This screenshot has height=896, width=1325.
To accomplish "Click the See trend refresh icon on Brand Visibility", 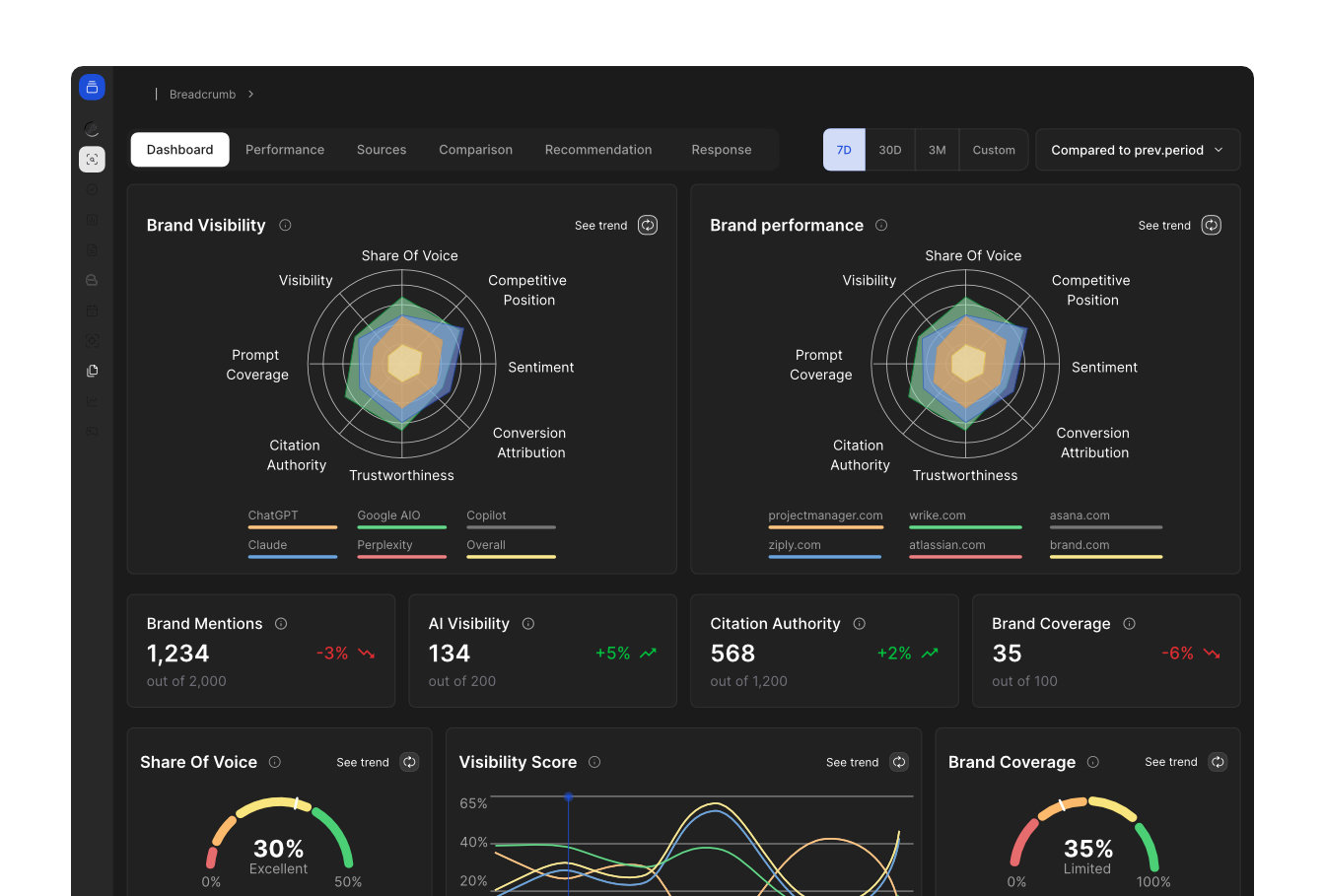I will point(648,225).
